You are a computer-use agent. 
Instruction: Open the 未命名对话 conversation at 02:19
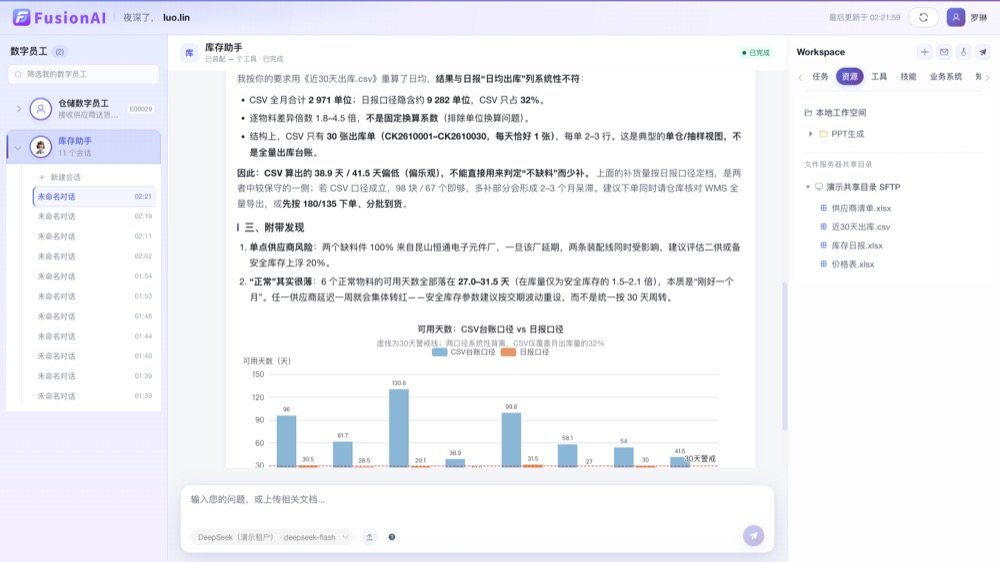click(94, 216)
